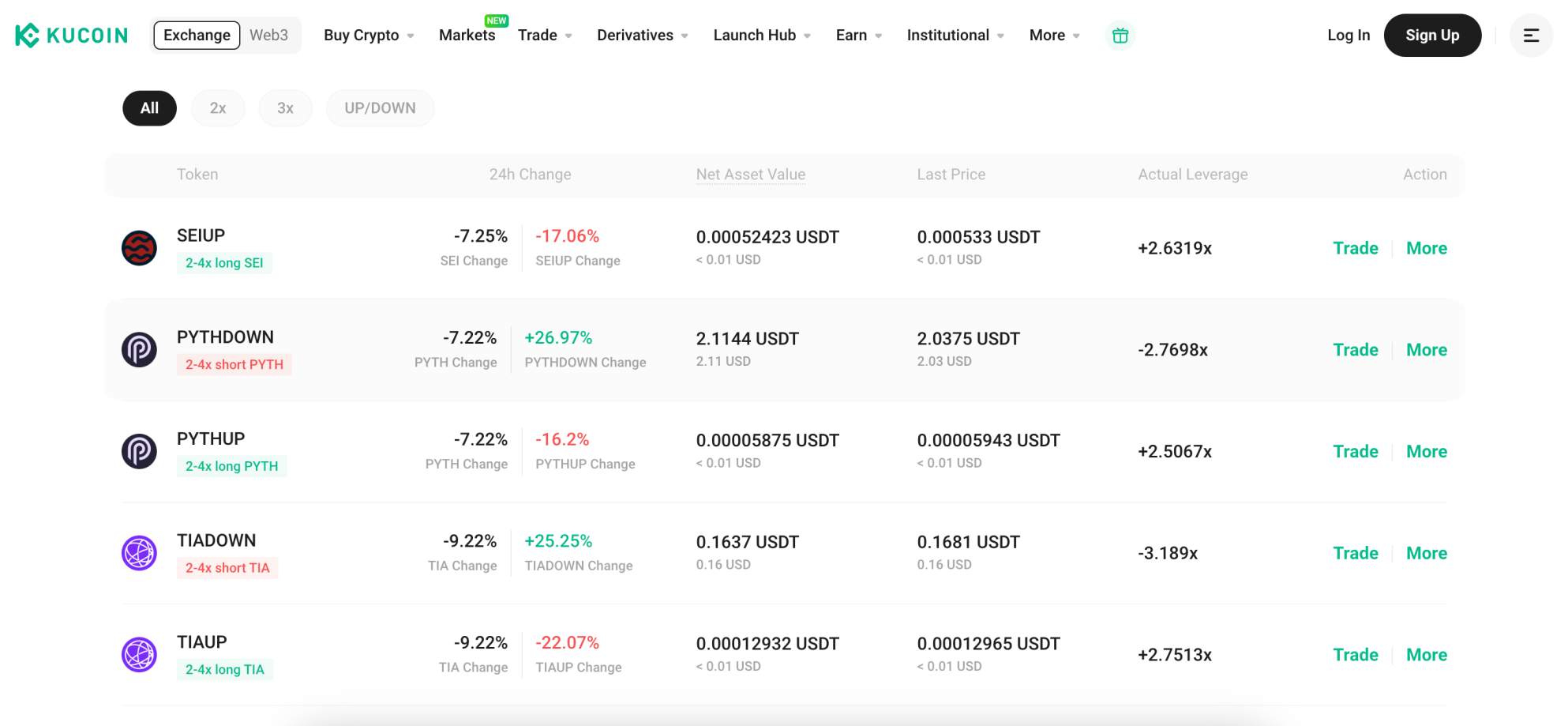Image resolution: width=1568 pixels, height=726 pixels.
Task: Open the Earn dropdown
Action: [x=851, y=35]
